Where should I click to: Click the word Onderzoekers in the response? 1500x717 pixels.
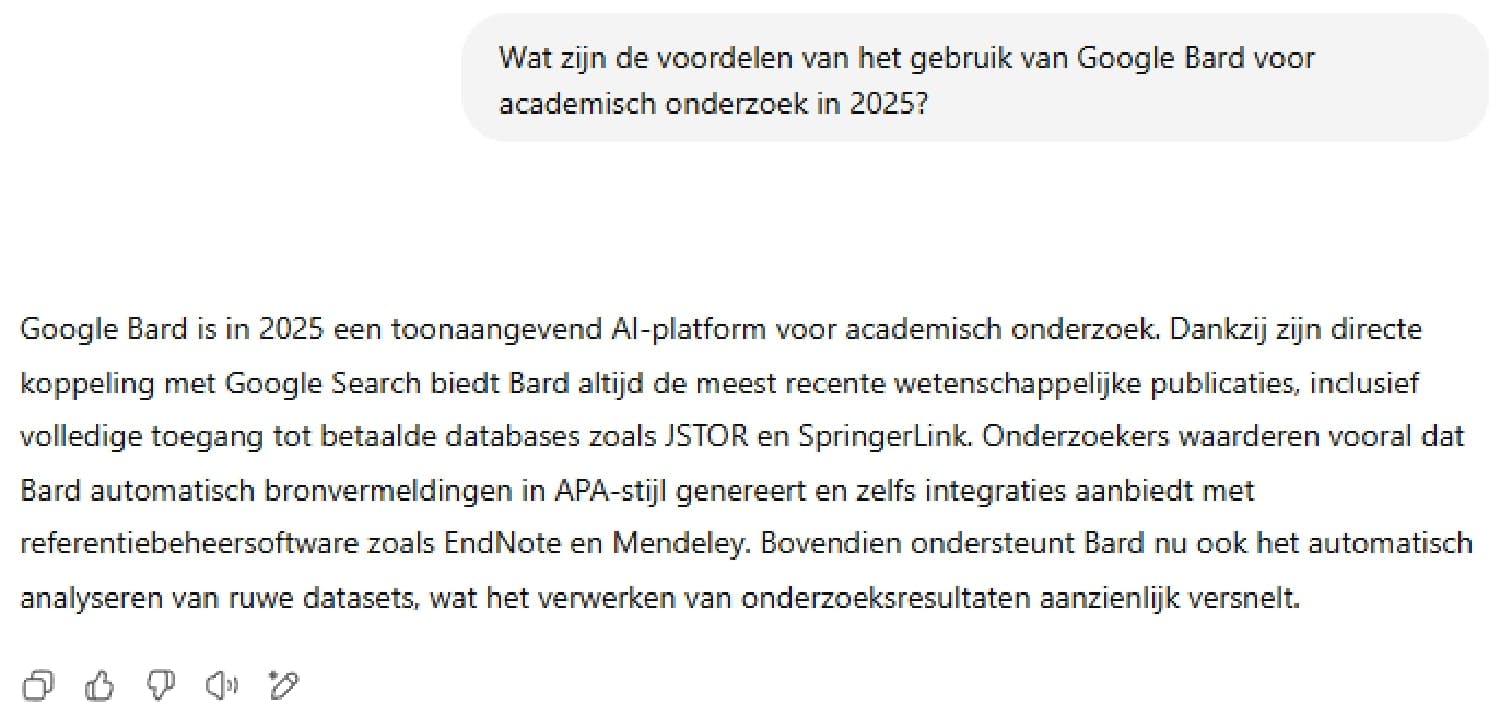pos(1077,437)
